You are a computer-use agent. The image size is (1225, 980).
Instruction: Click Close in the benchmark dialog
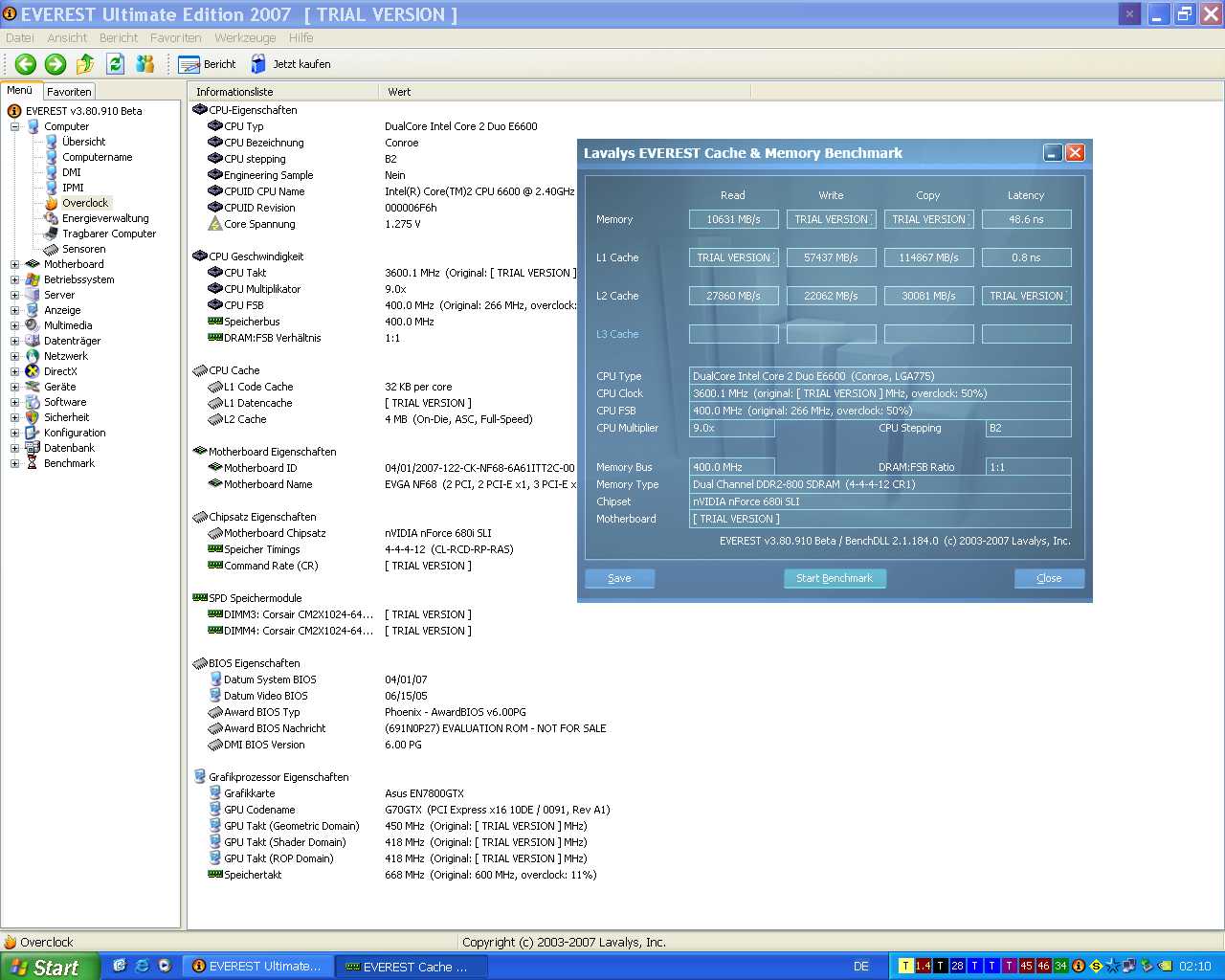(x=1049, y=578)
